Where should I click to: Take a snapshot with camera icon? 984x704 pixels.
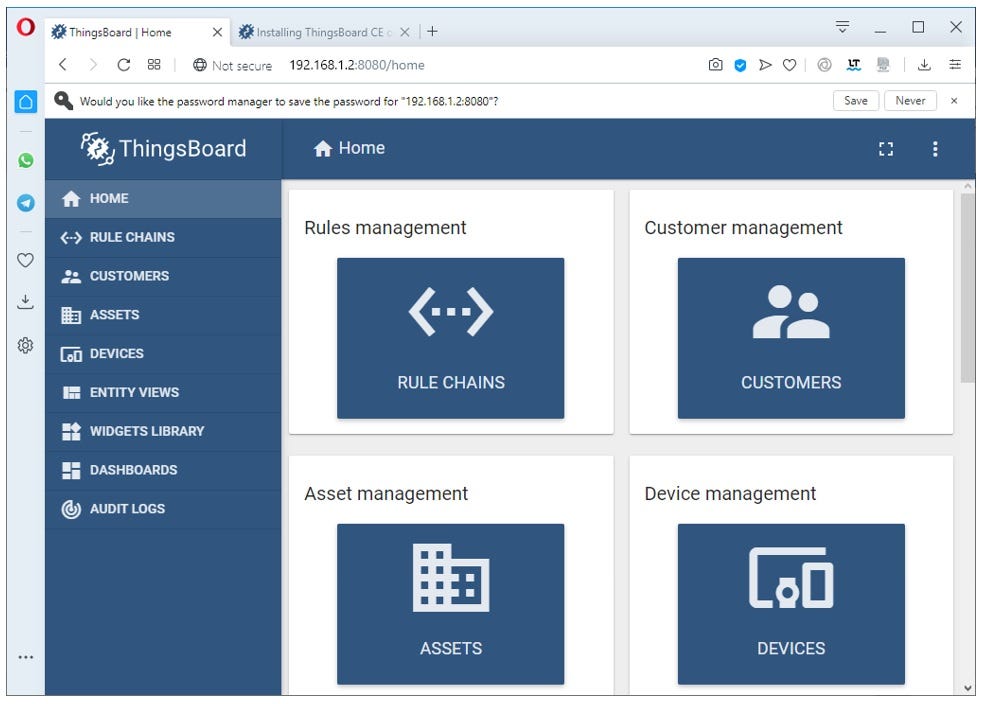[715, 65]
